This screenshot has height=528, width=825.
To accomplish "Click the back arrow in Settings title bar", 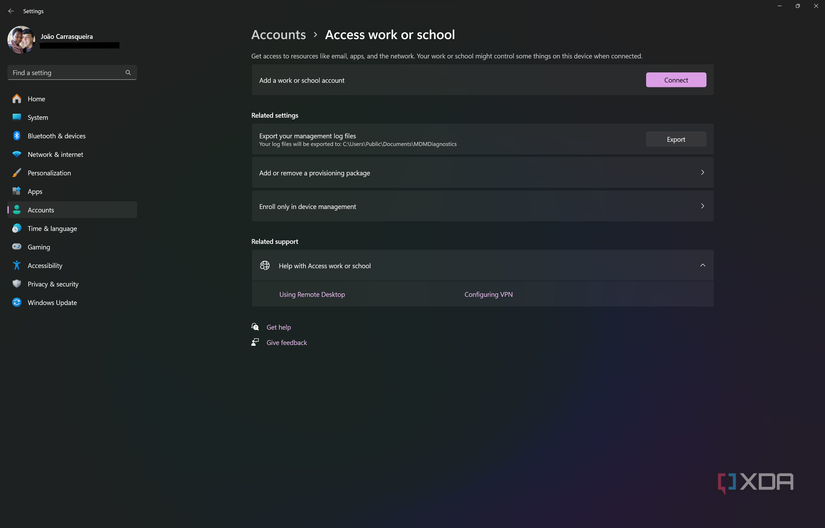I will (11, 11).
